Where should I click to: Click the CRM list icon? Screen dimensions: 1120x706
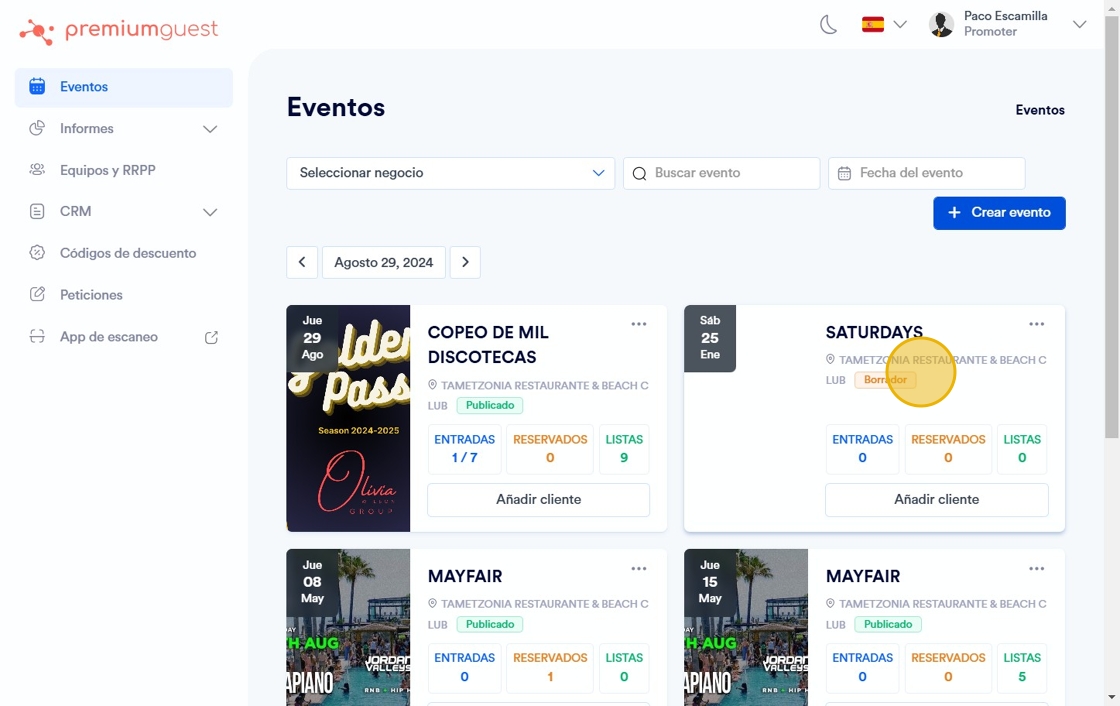(37, 212)
